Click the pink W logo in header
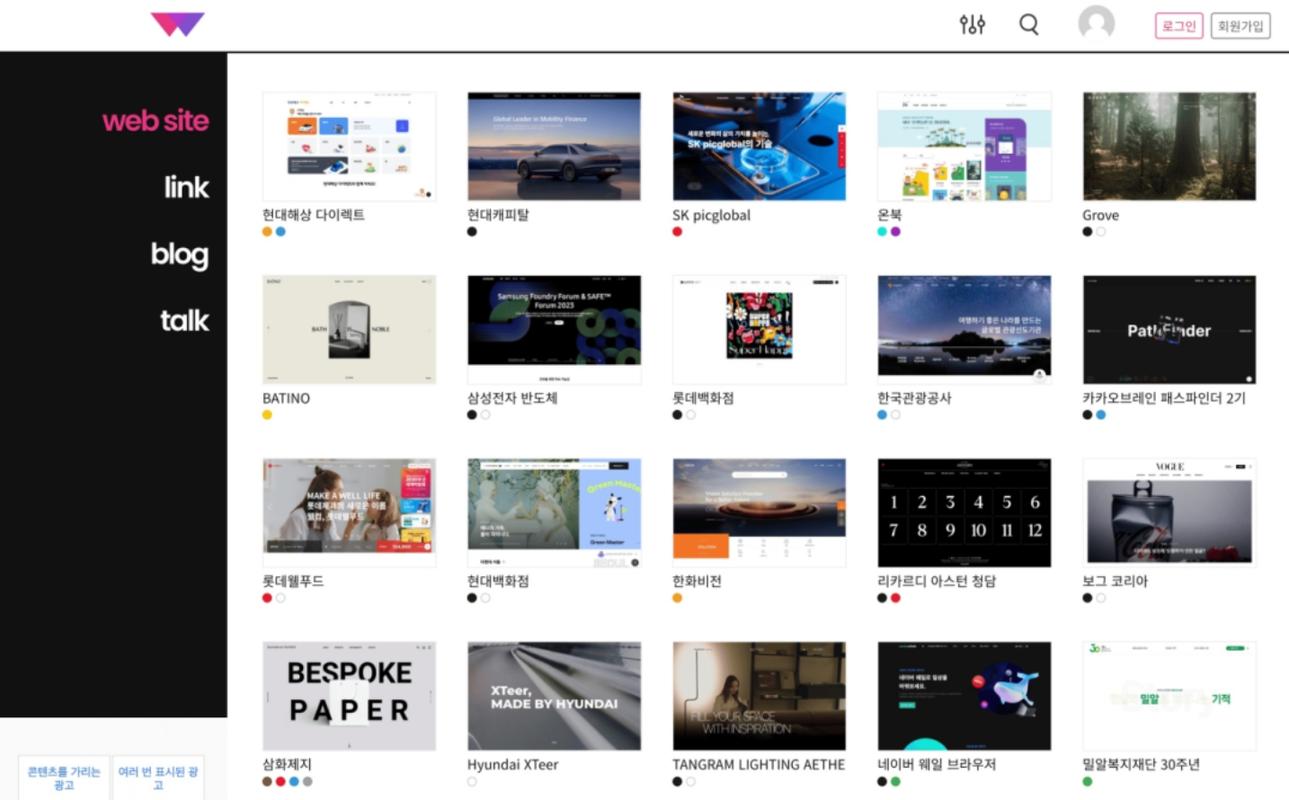This screenshot has height=800, width=1289. pyautogui.click(x=177, y=25)
